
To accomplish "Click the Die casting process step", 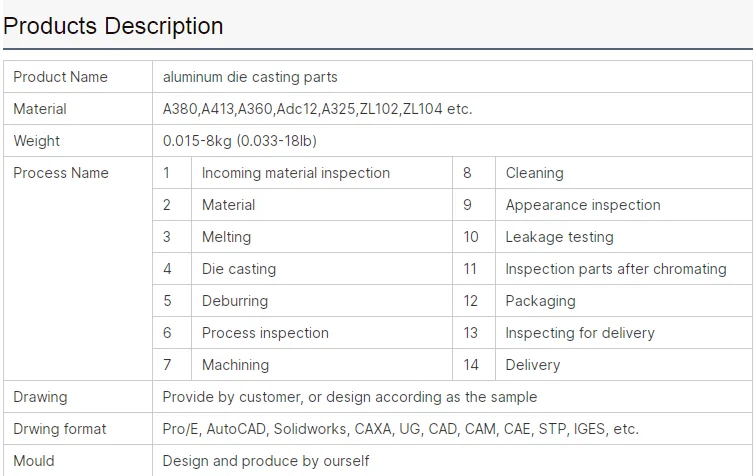I will pos(238,269).
